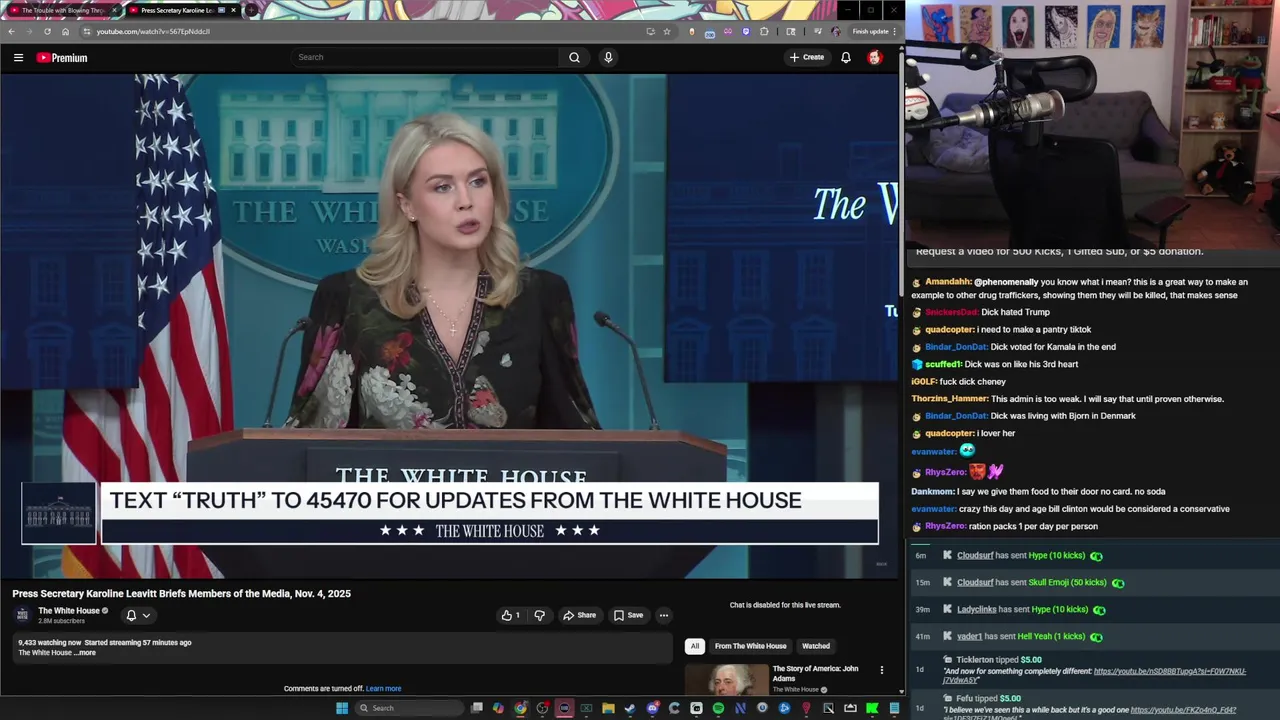Screen dimensions: 1280x720
Task: Open the YouTube hamburger guide menu
Action: point(18,57)
